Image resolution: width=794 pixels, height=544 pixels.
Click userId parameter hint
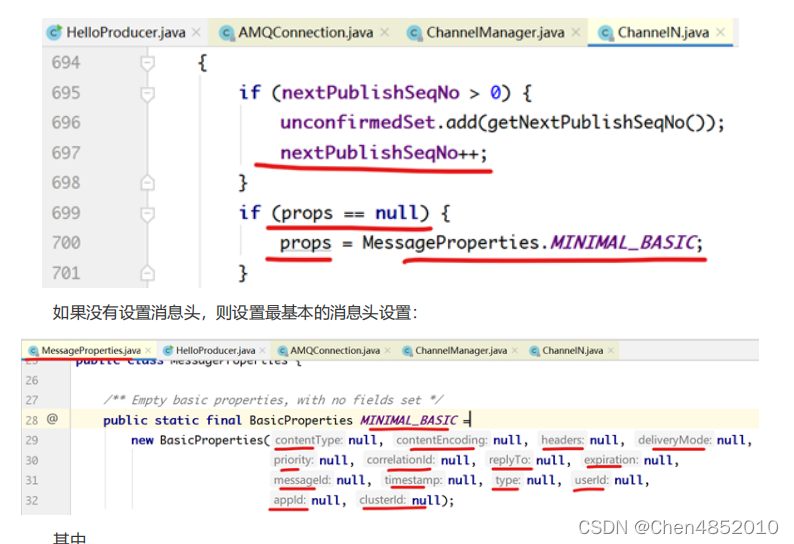591,480
